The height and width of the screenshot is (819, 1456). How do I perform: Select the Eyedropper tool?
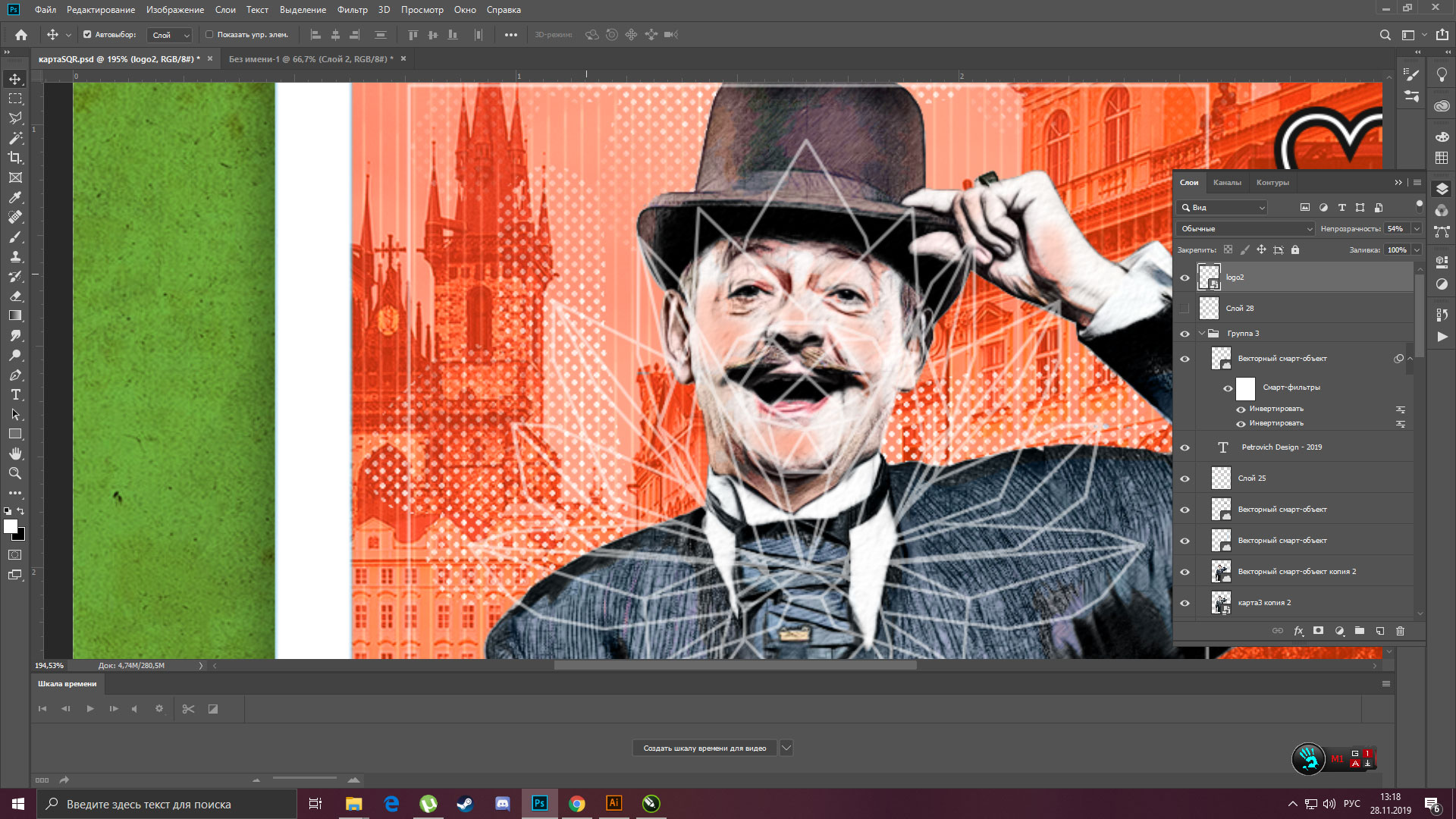point(15,197)
